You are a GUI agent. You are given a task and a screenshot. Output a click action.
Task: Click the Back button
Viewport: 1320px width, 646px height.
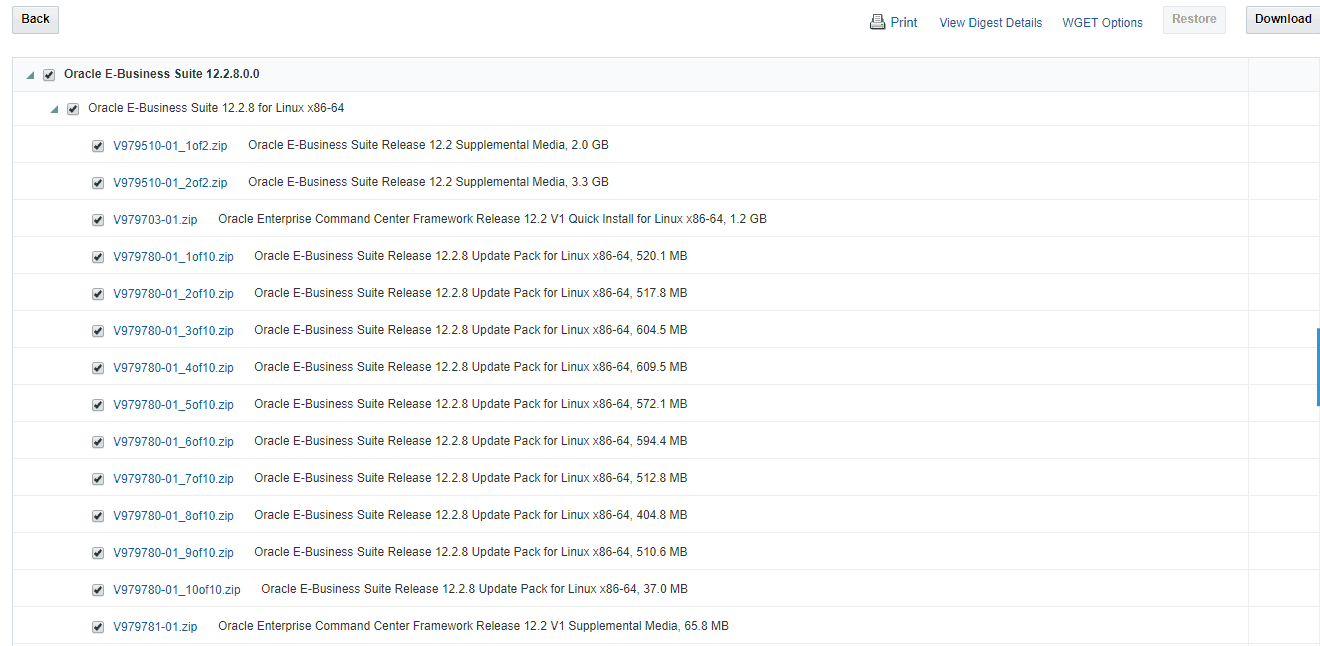point(35,19)
